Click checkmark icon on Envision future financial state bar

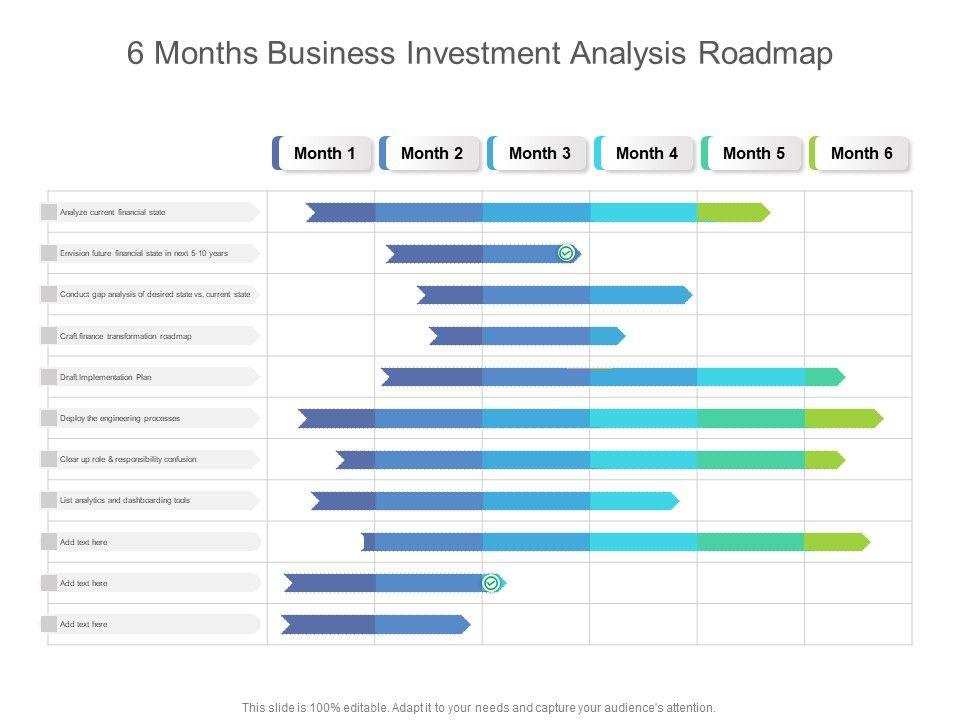pyautogui.click(x=566, y=254)
